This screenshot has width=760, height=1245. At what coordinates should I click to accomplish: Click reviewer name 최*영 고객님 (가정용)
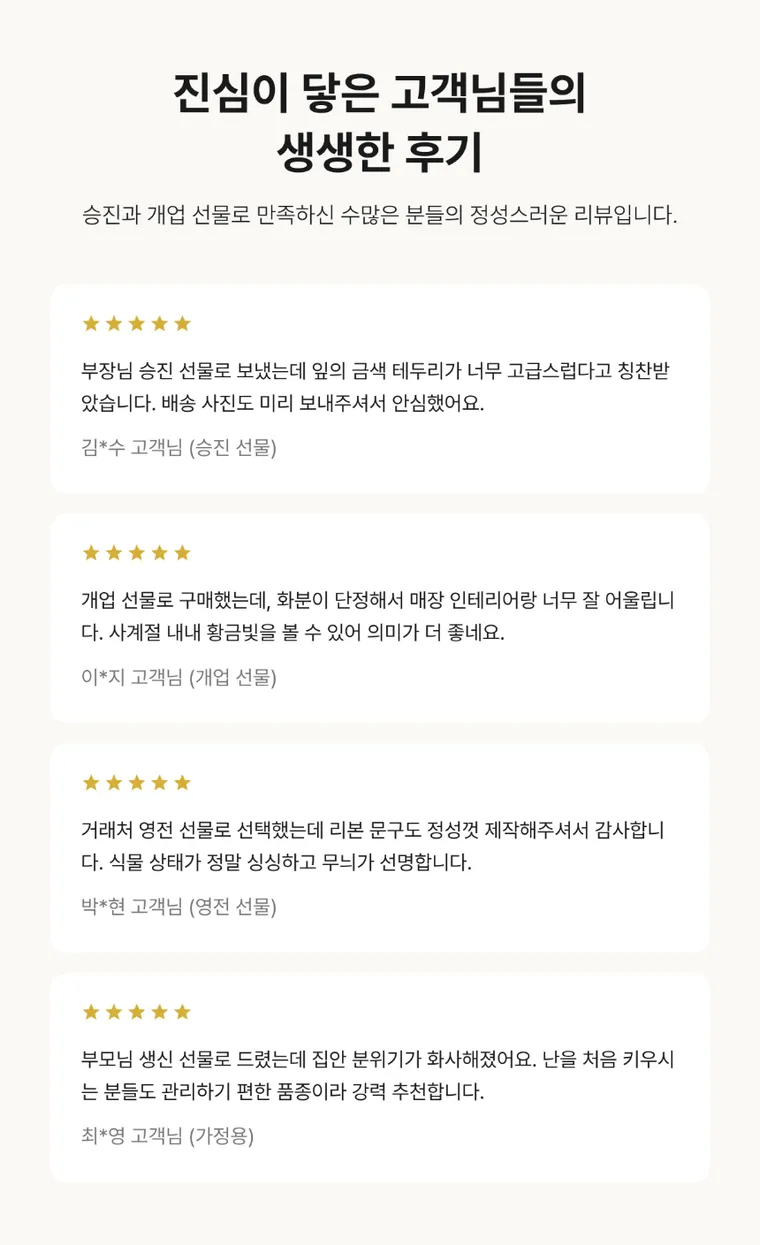click(x=167, y=1137)
